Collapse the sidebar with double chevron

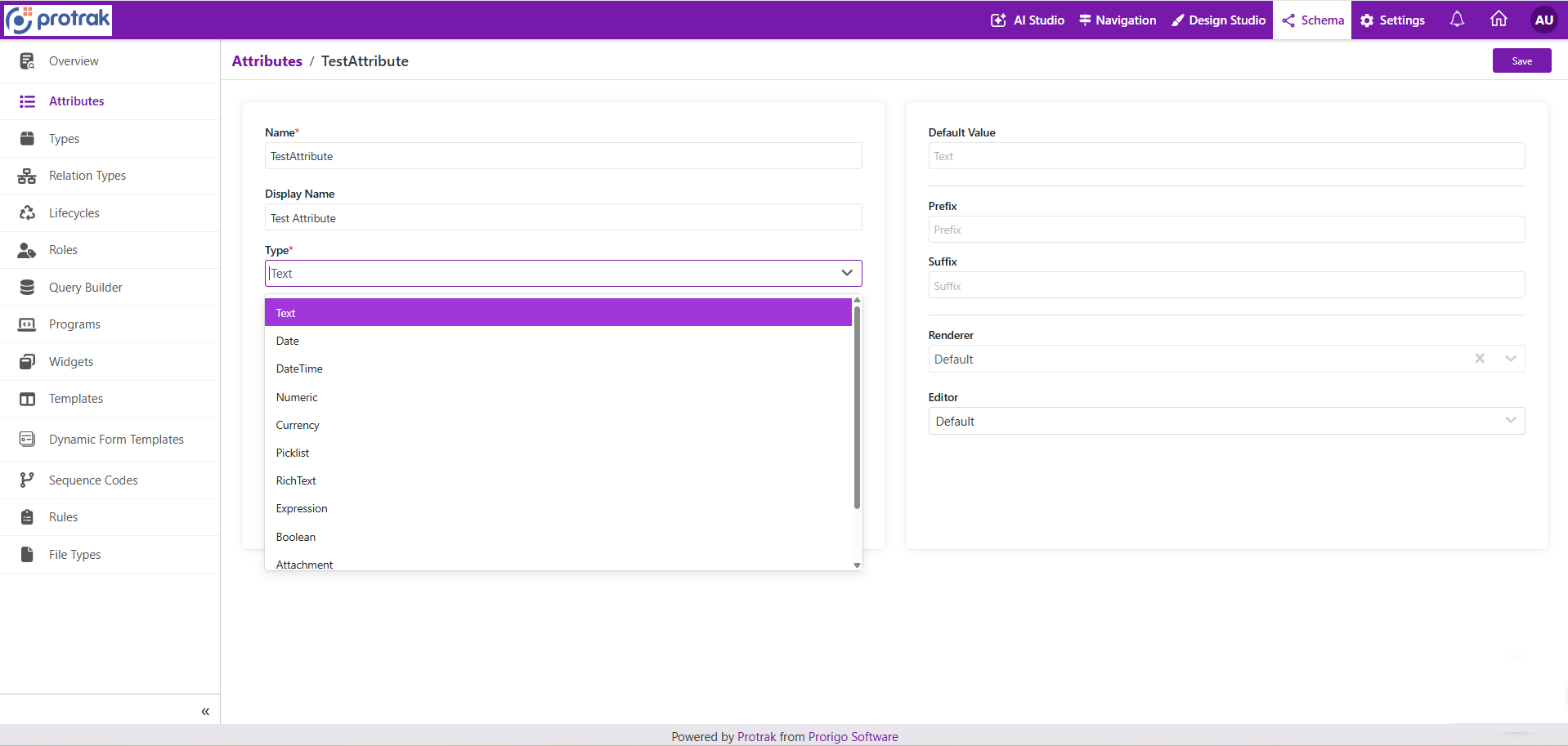click(205, 712)
